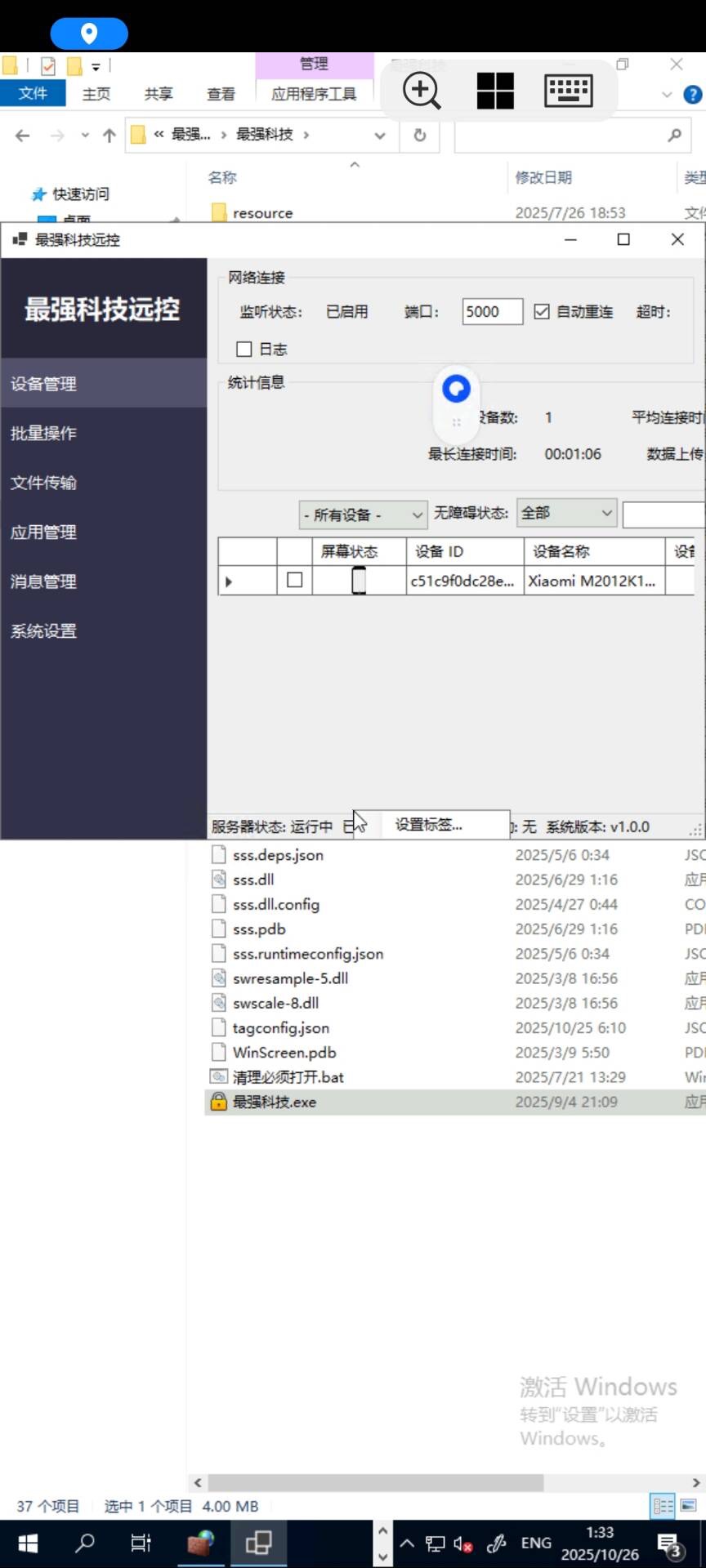
Task: Switch to details view layout icon
Action: tap(663, 1506)
